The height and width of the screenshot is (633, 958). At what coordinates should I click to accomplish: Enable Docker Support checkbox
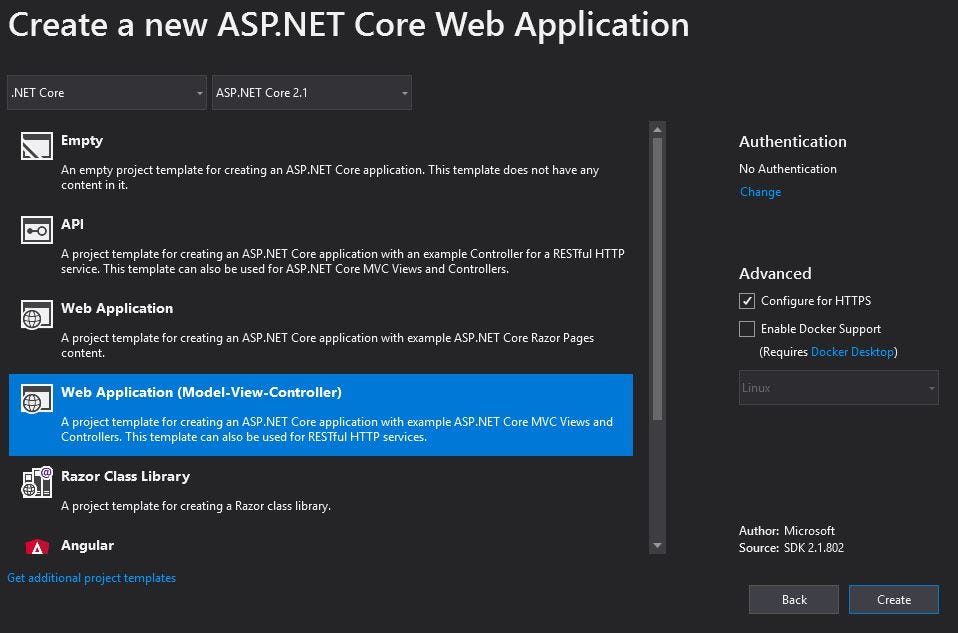coord(747,329)
